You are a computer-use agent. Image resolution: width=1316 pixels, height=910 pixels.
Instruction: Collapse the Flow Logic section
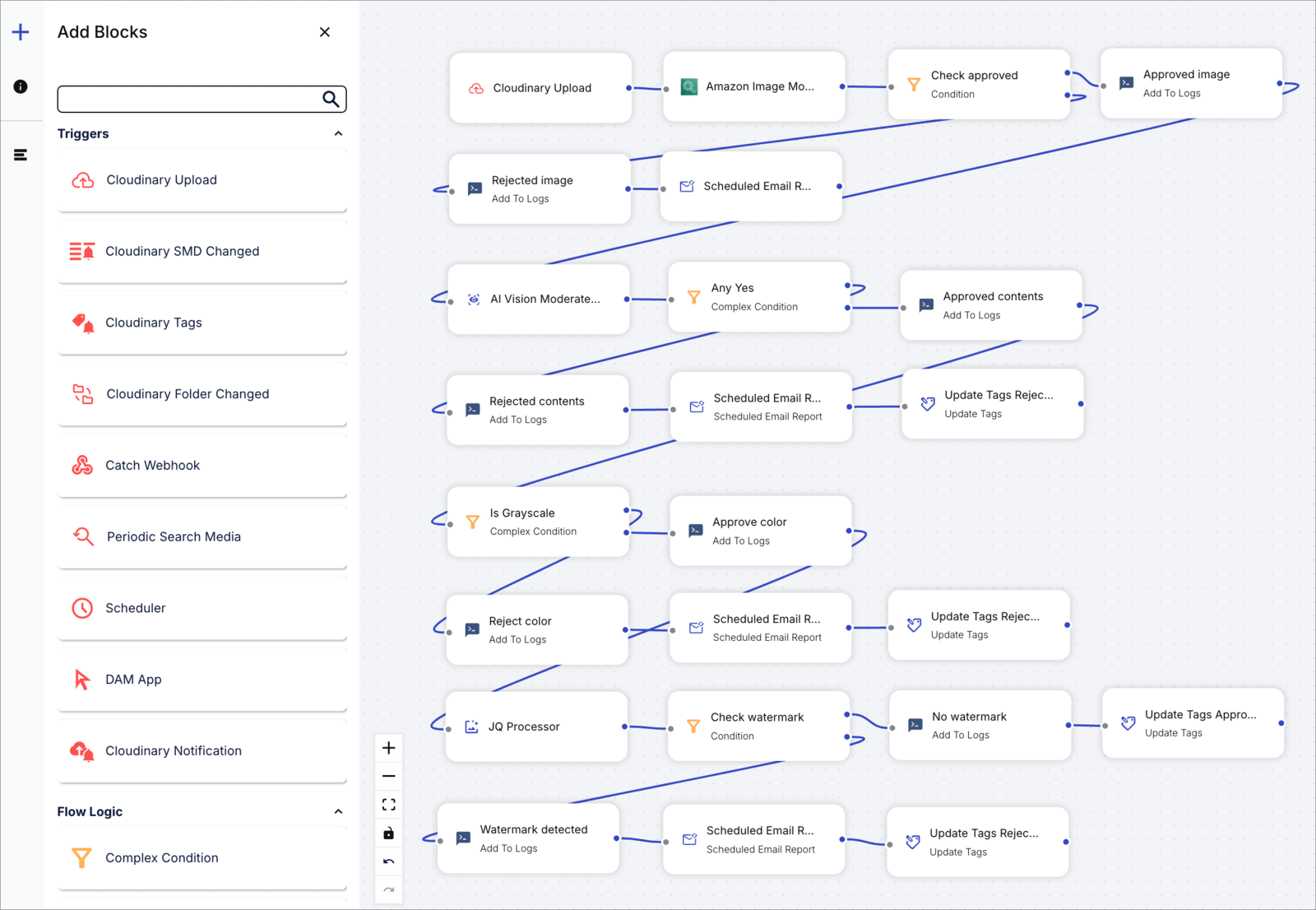338,811
